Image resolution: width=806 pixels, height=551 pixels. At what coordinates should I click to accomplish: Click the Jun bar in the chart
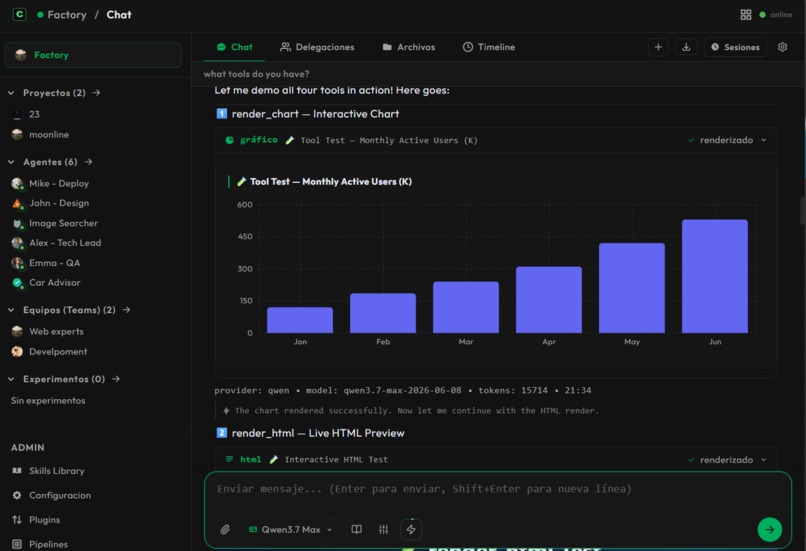click(x=715, y=276)
